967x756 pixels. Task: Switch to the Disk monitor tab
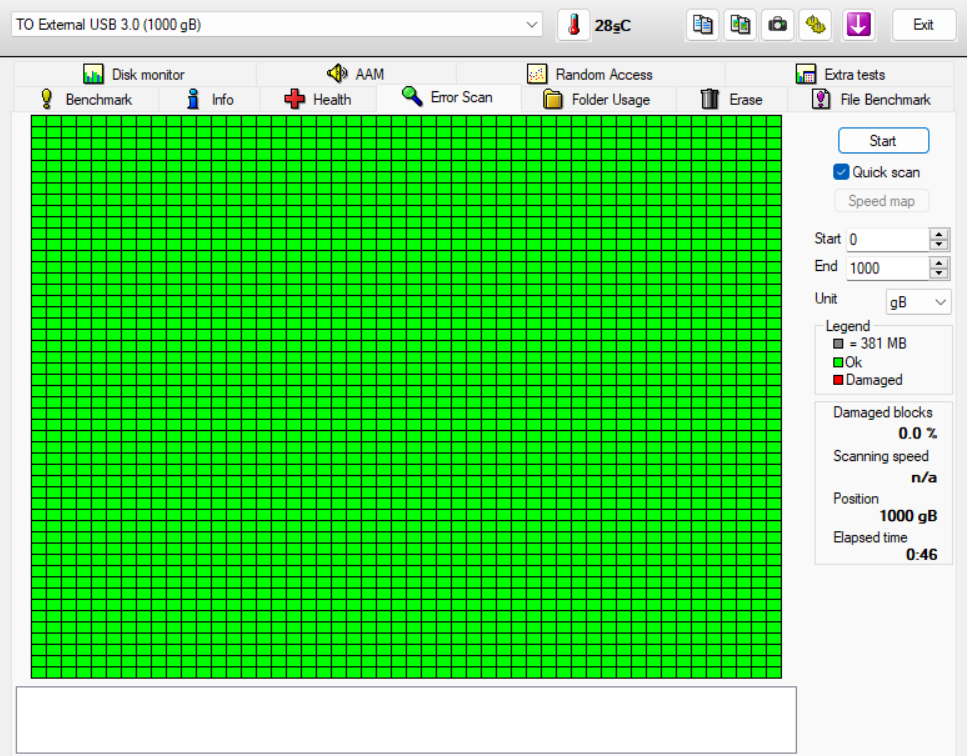point(134,75)
